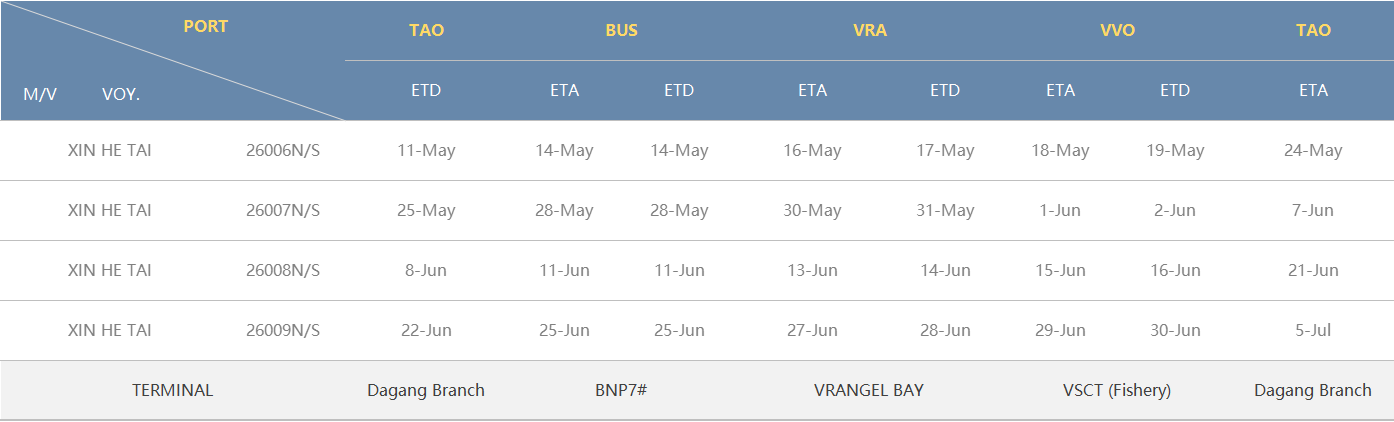Select the 24-May arrival date
The width and height of the screenshot is (1394, 422).
pyautogui.click(x=1313, y=151)
